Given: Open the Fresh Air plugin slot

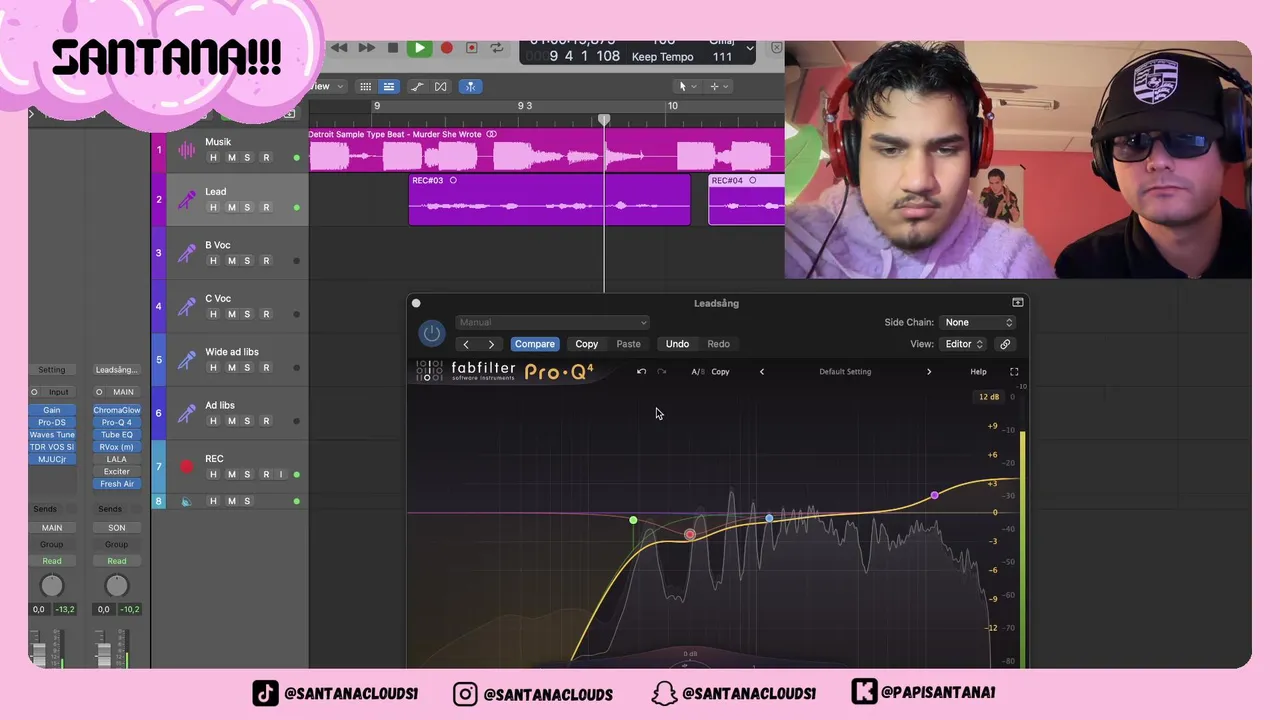Looking at the screenshot, I should click(x=117, y=484).
